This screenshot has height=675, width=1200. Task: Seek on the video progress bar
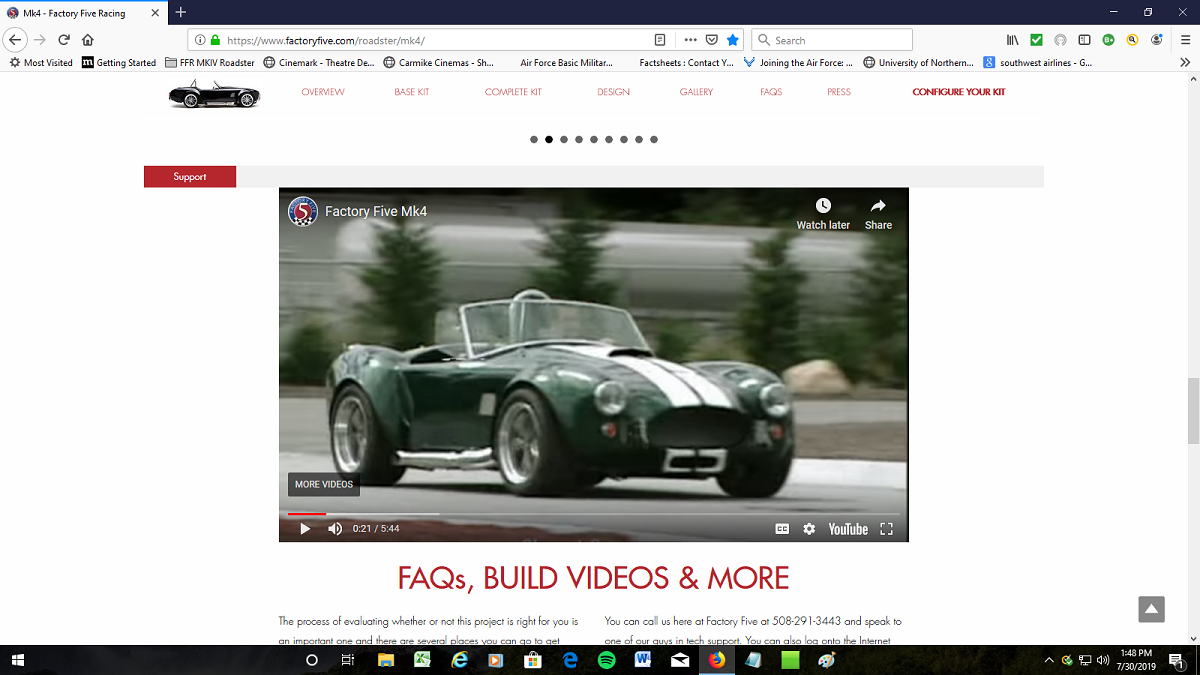(x=593, y=514)
